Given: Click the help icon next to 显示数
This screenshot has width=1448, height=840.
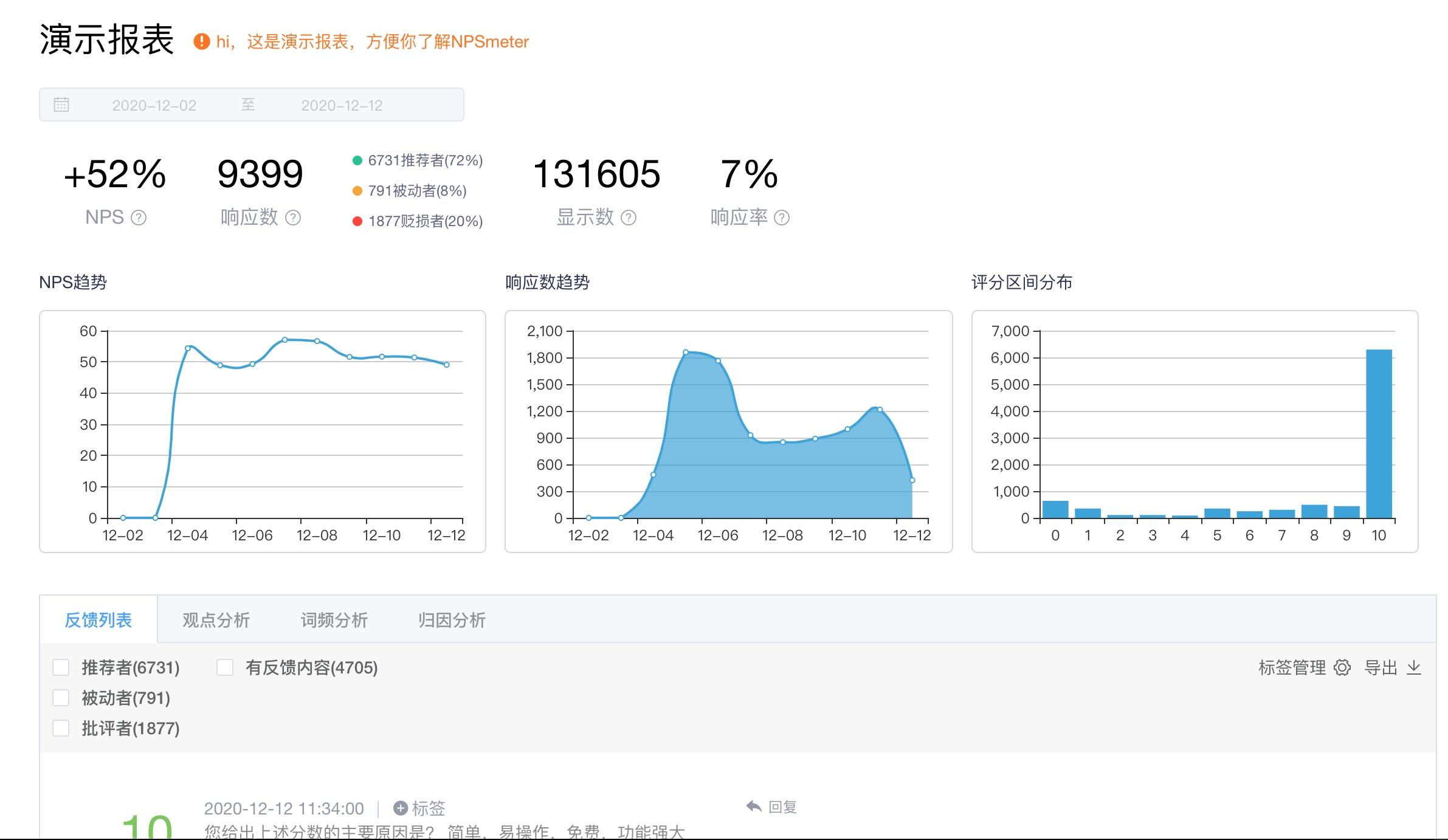Looking at the screenshot, I should point(629,218).
